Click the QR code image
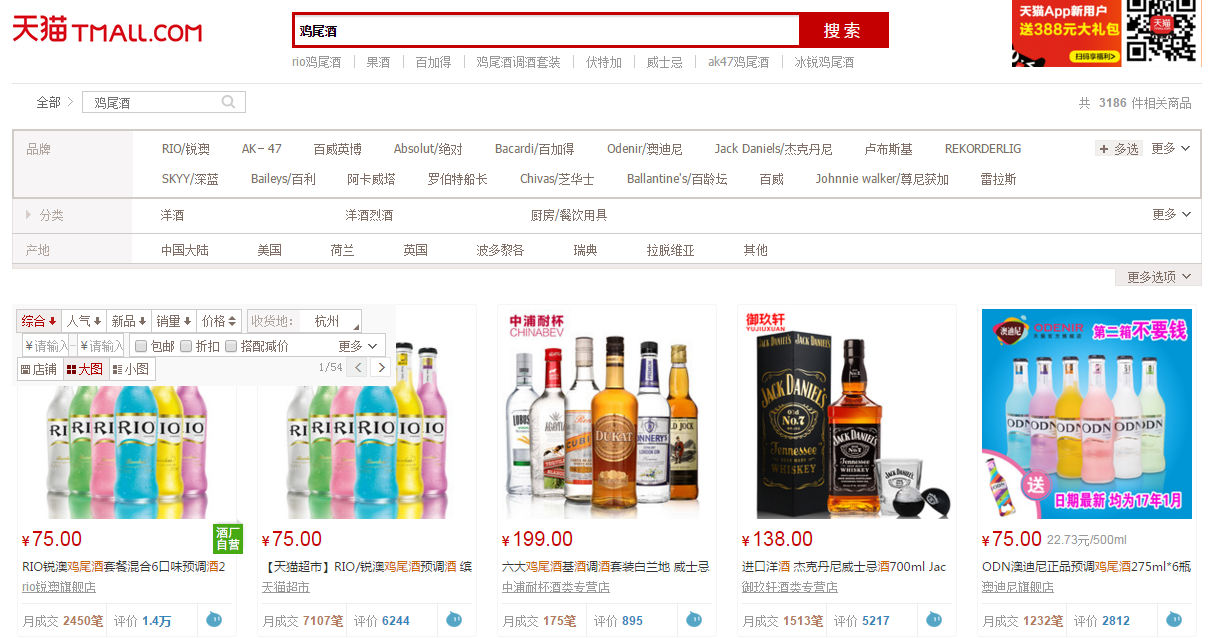The height and width of the screenshot is (638, 1219). [1162, 31]
